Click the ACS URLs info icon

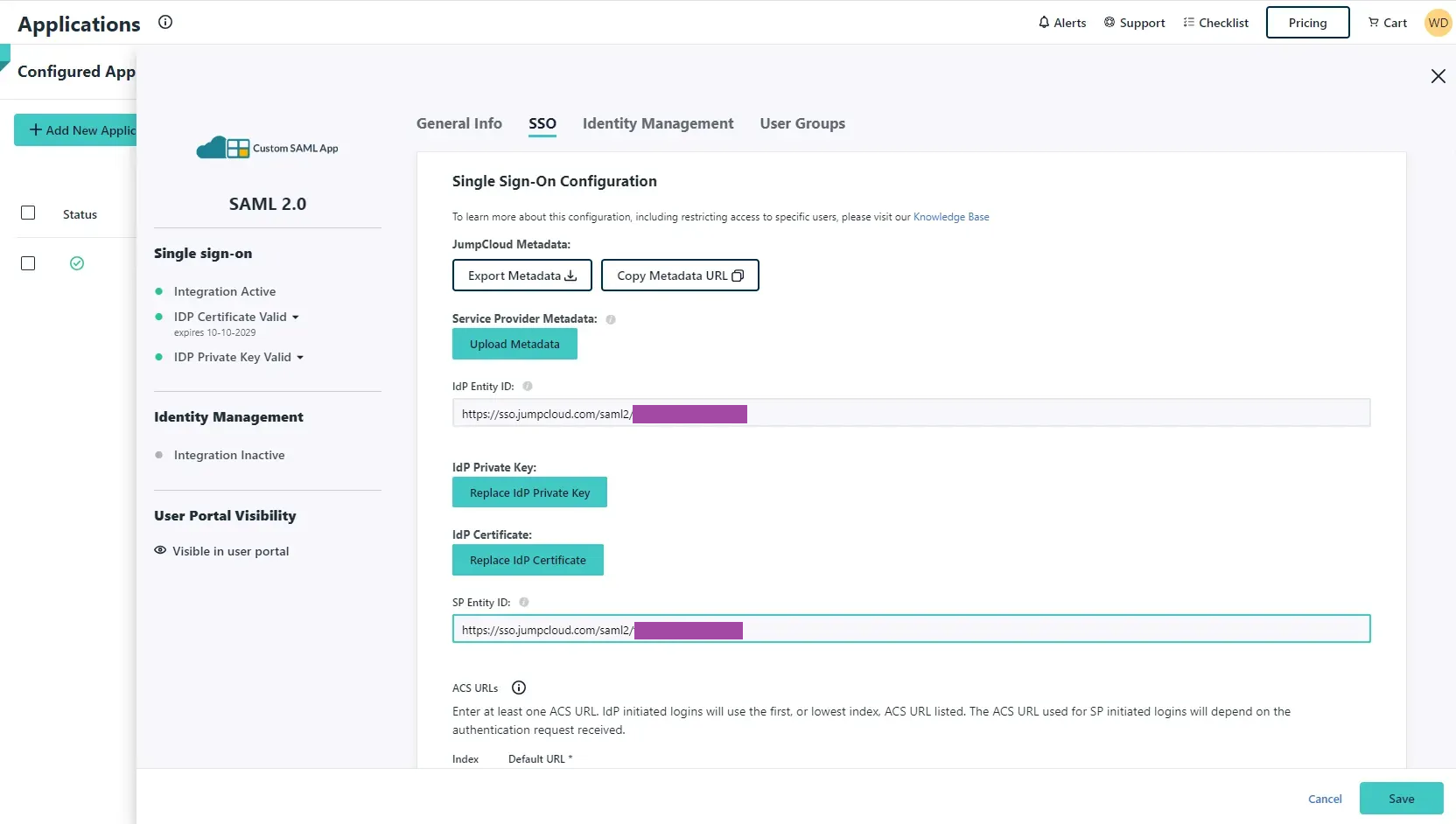[519, 688]
